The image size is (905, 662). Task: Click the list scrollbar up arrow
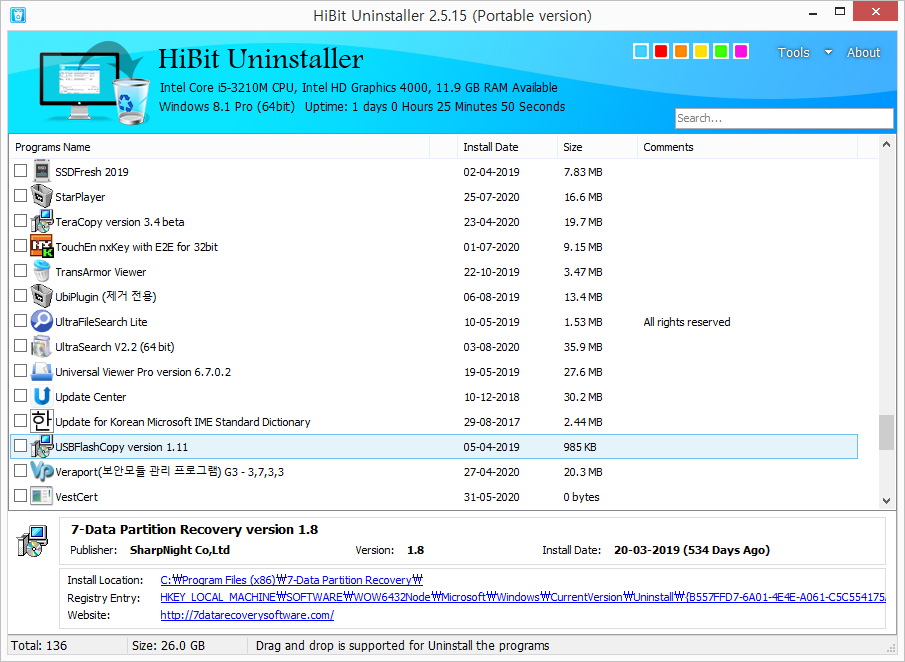pos(887,144)
